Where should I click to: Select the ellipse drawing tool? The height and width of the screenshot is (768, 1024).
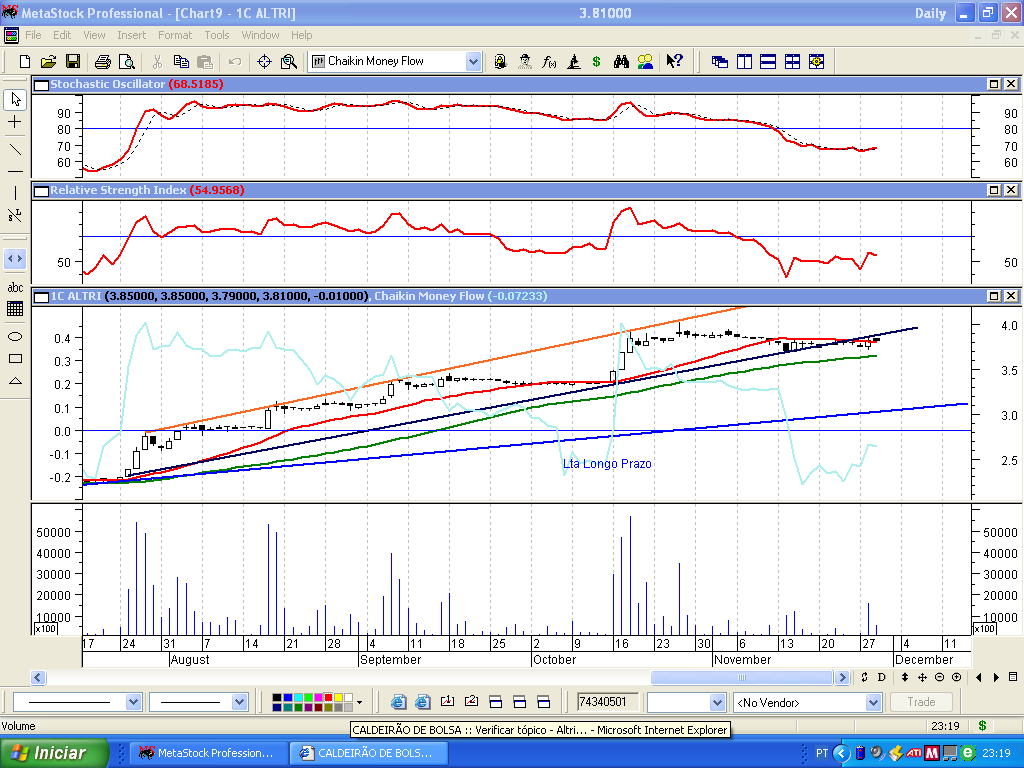[15, 336]
